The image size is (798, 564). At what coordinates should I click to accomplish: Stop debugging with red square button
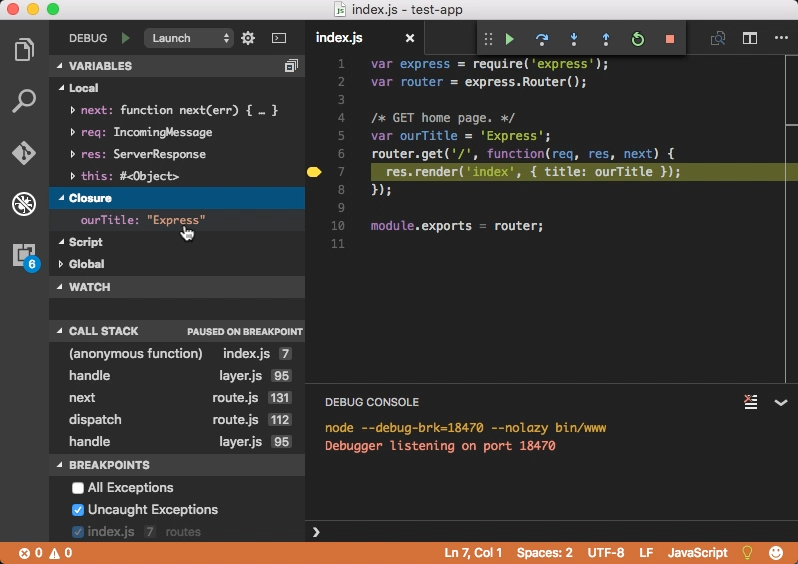click(x=670, y=39)
